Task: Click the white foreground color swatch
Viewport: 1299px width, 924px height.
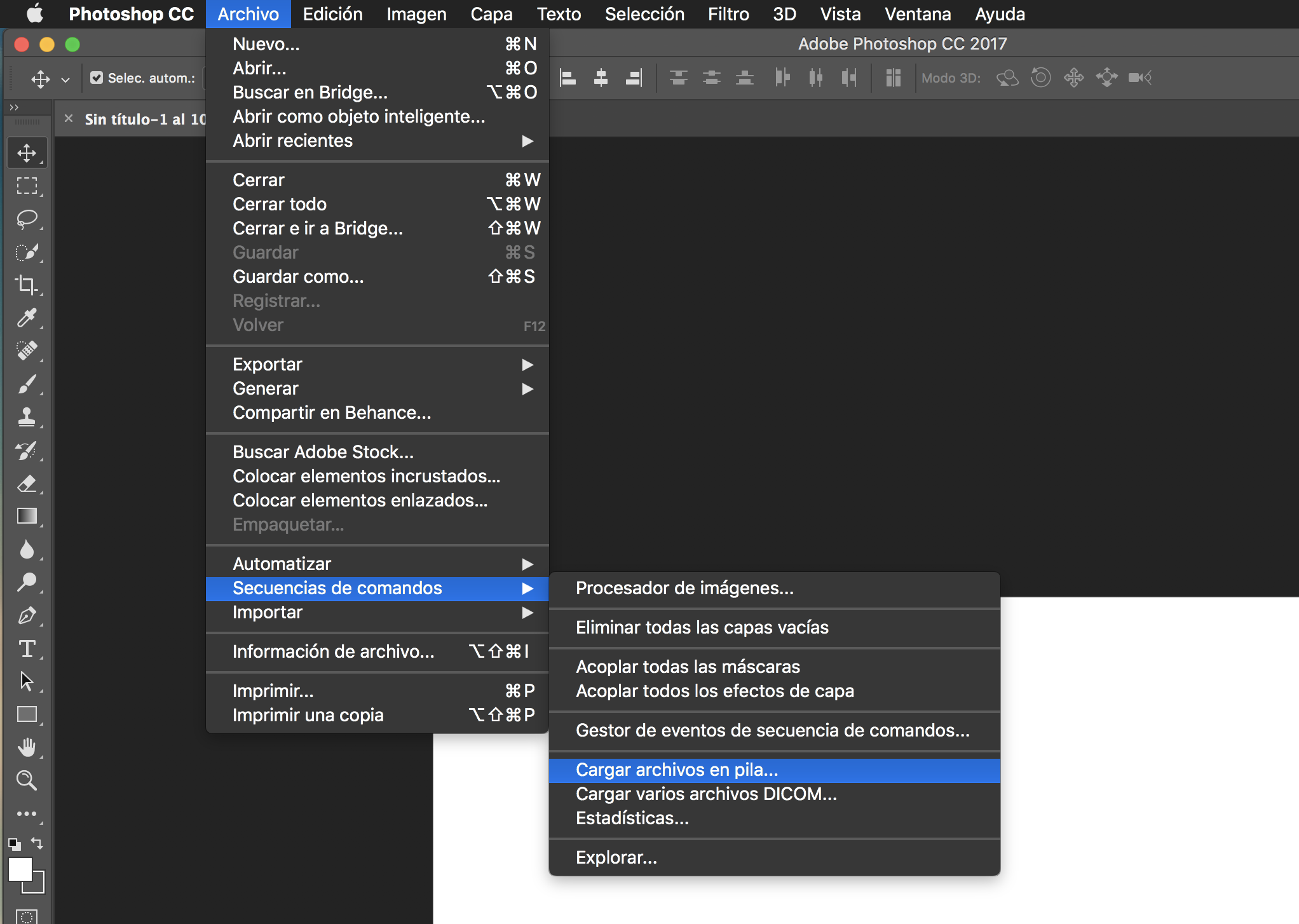Action: [19, 869]
